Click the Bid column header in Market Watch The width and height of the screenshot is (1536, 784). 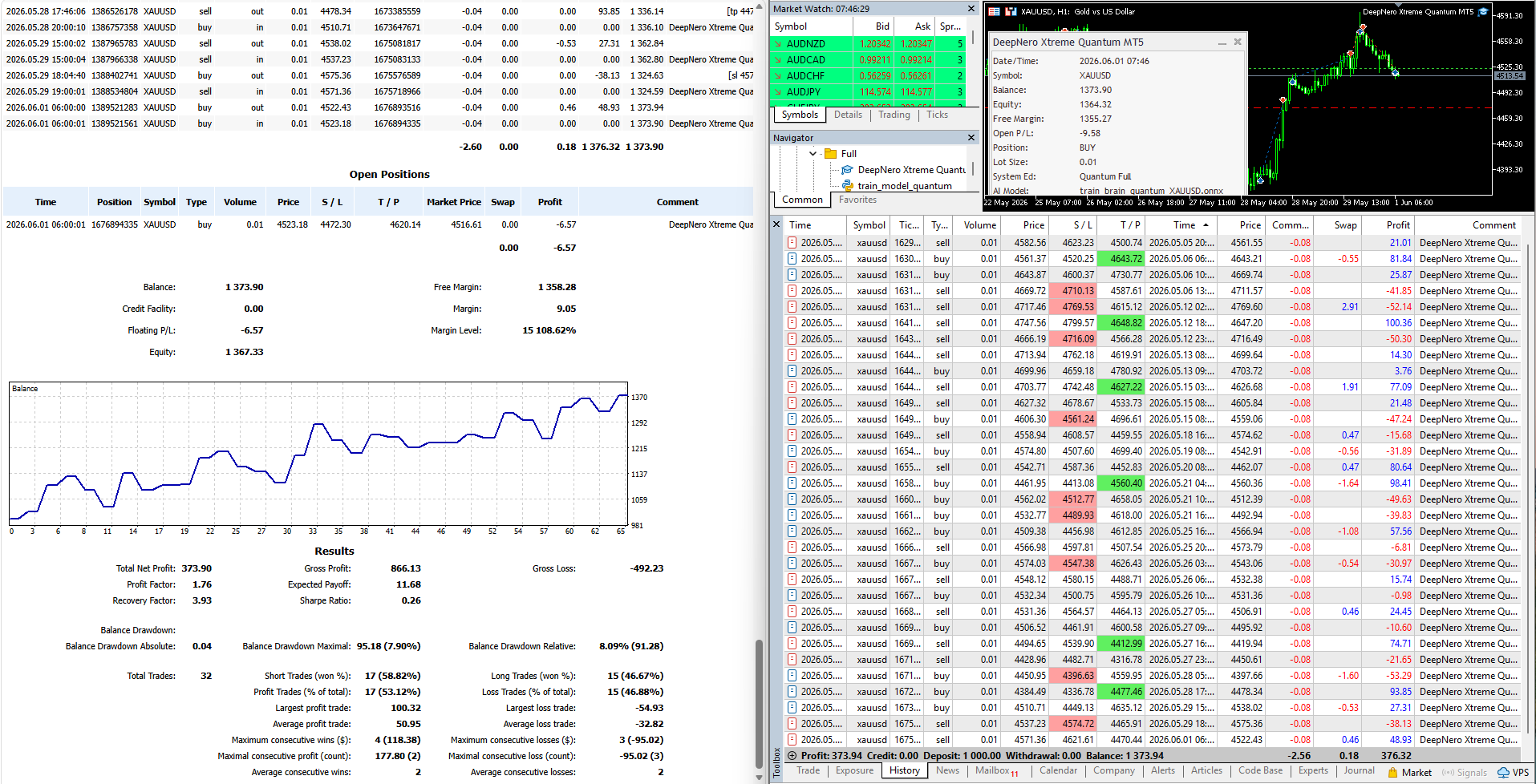(873, 26)
